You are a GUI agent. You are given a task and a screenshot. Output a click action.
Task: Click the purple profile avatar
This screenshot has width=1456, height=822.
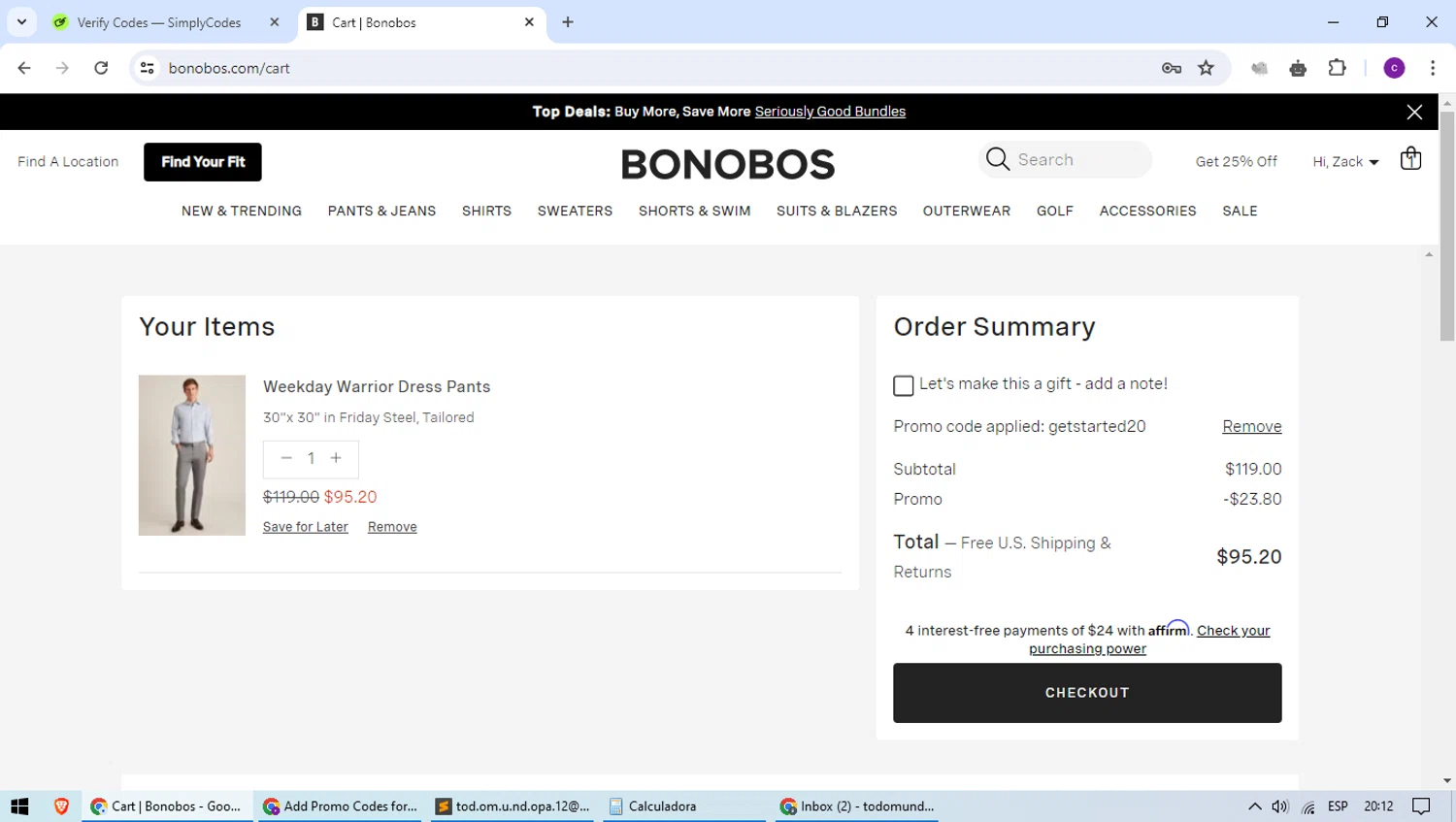tap(1394, 68)
